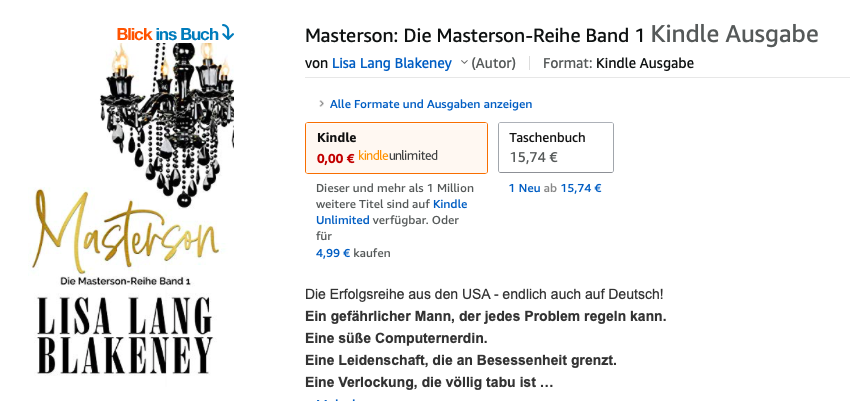Open the 1 Neu offers link
Viewport: 850px width, 401px height.
(525, 188)
